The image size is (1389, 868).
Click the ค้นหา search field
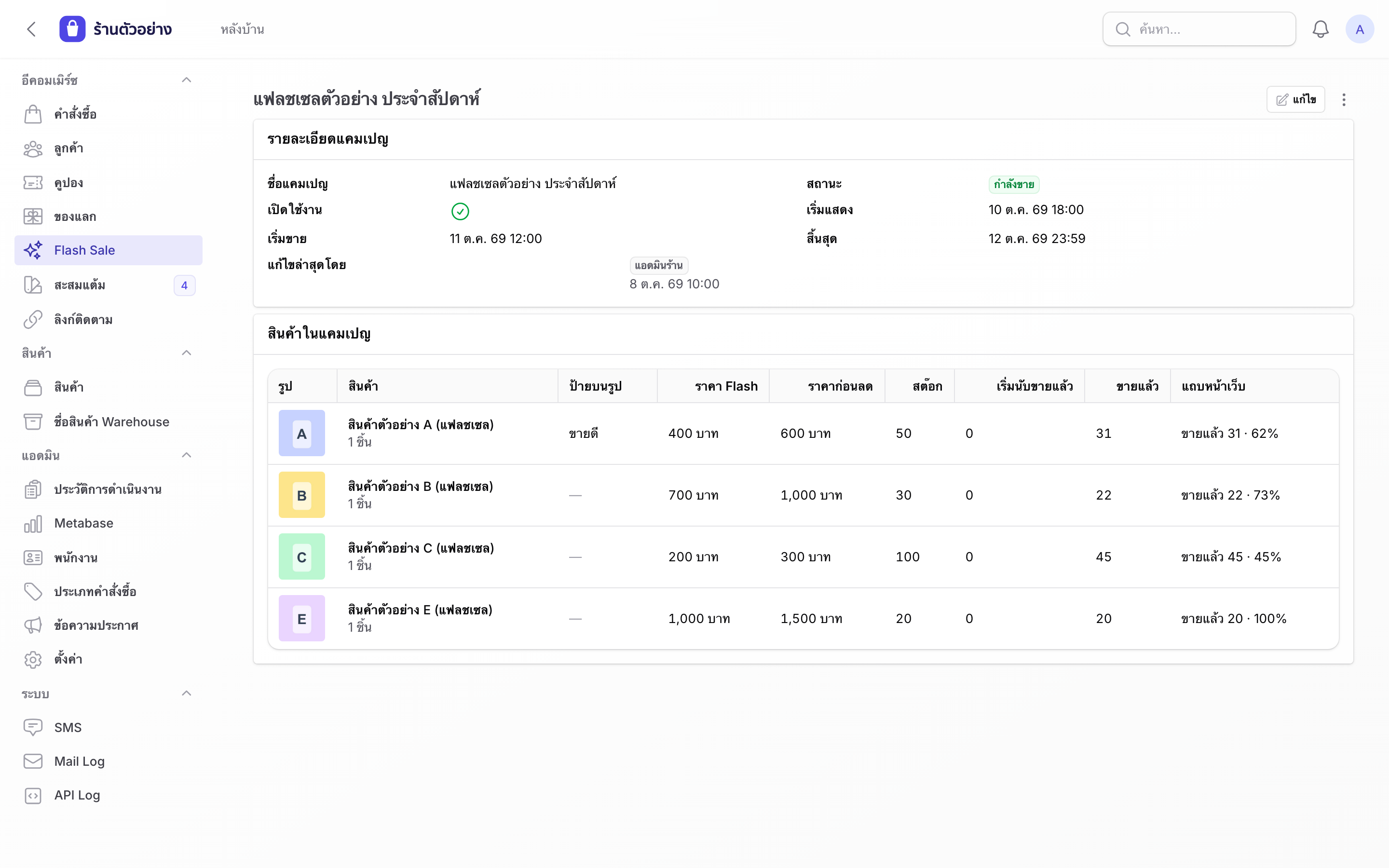(1199, 29)
